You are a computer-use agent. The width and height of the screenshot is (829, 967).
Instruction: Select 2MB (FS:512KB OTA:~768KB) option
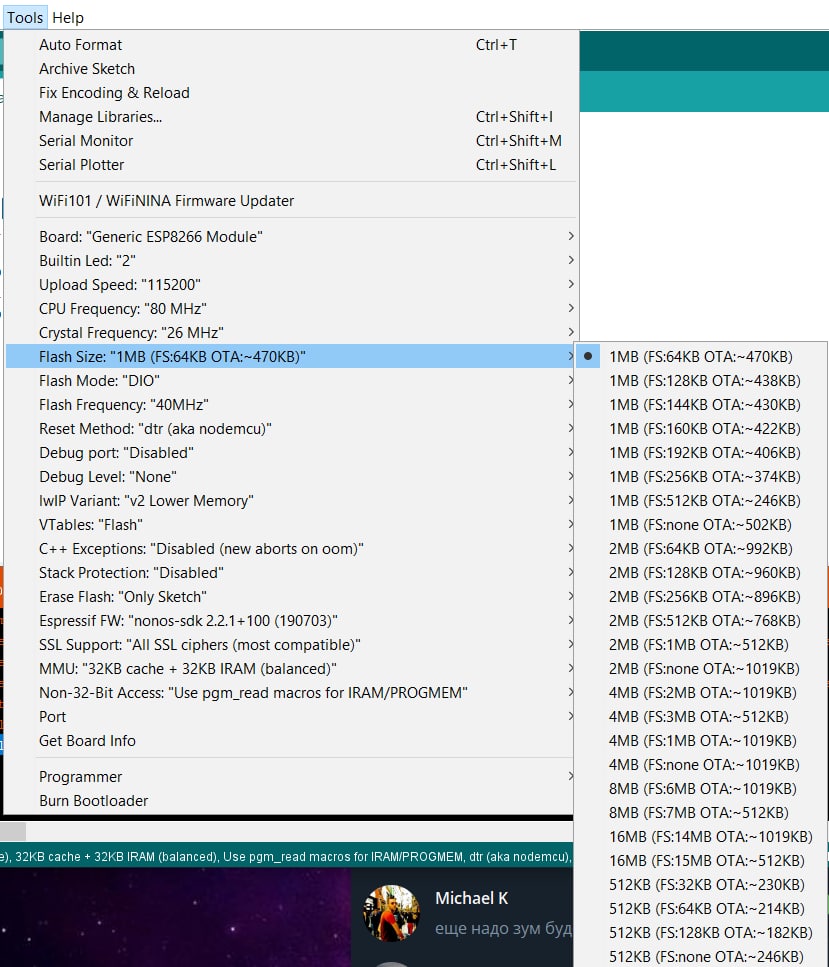[701, 621]
